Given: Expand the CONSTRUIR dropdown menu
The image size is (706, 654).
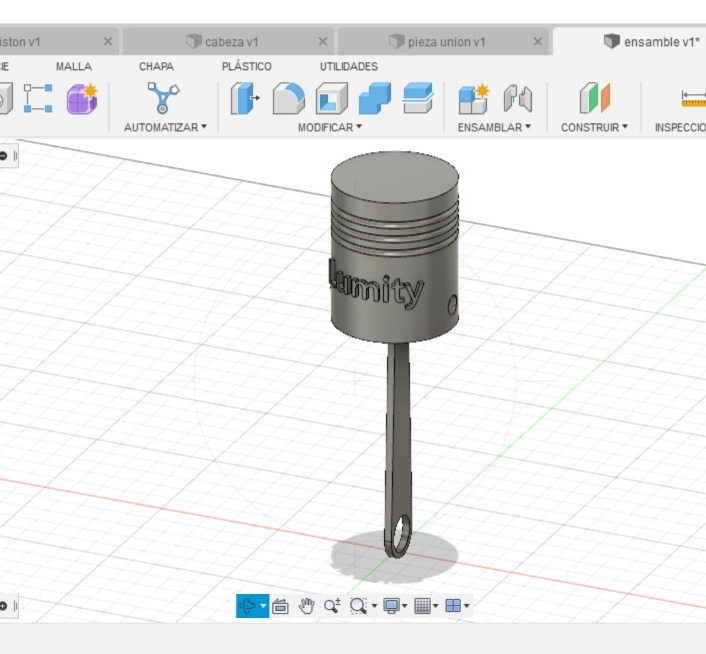Looking at the screenshot, I should [594, 127].
